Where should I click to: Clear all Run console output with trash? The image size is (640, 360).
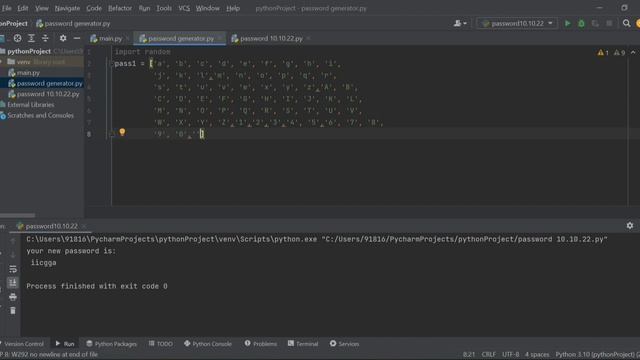[13, 311]
